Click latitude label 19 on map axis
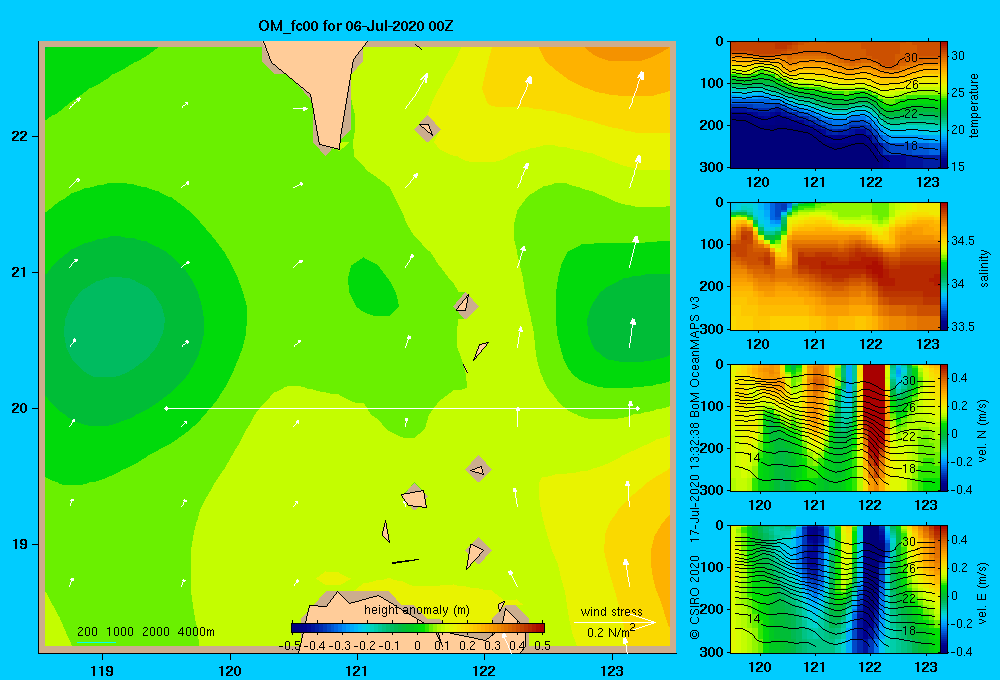Image resolution: width=1000 pixels, height=680 pixels. tap(20, 544)
